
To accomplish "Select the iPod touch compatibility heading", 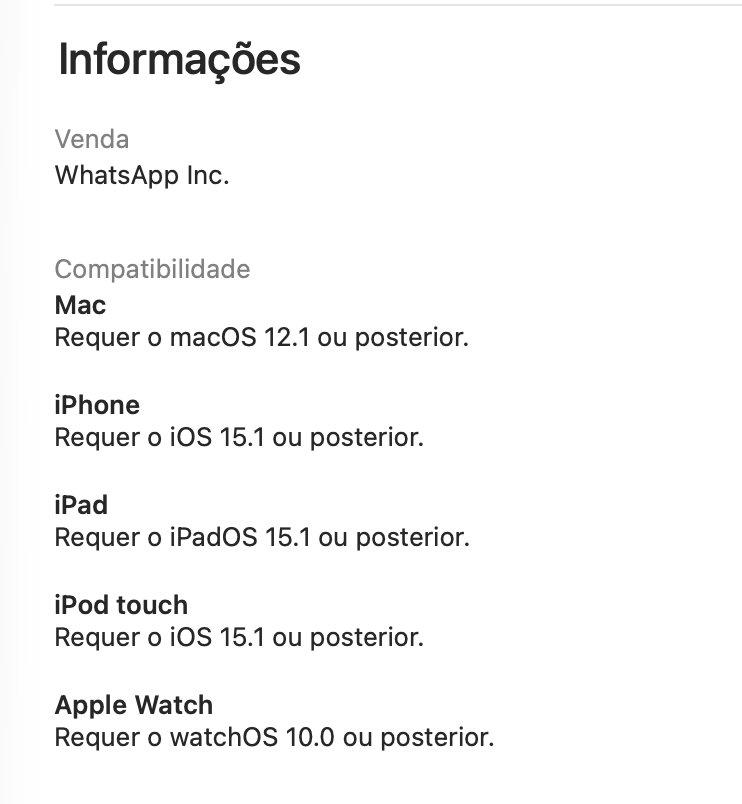I will click(121, 605).
